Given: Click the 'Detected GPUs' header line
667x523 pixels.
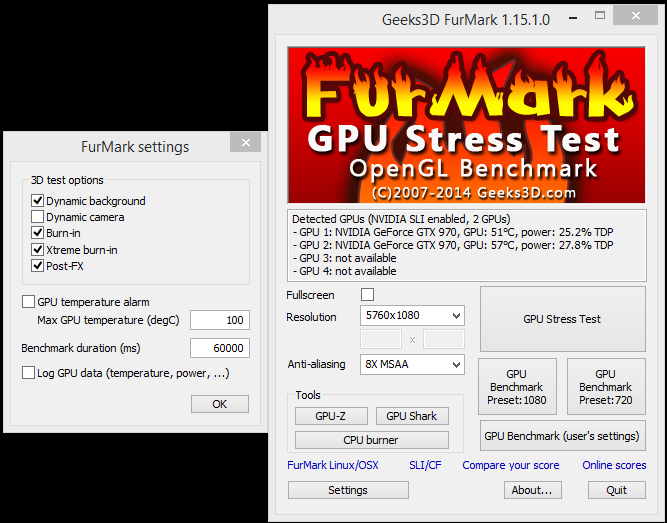Looking at the screenshot, I should [x=401, y=219].
